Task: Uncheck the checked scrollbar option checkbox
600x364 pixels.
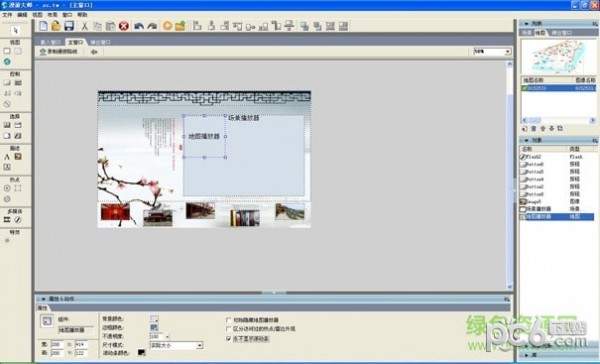Action: (228, 339)
